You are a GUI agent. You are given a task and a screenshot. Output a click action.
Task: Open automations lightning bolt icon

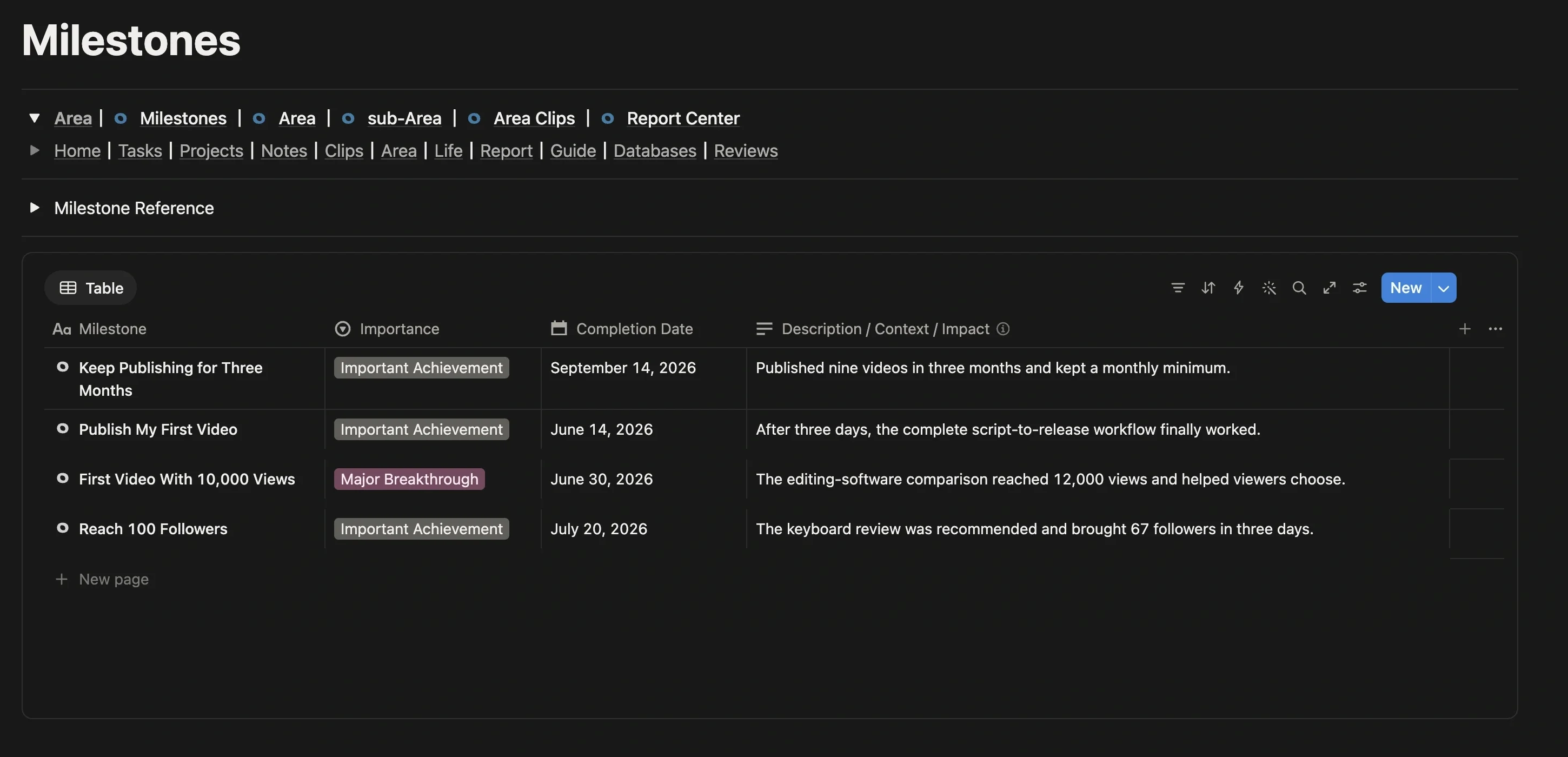tap(1239, 288)
